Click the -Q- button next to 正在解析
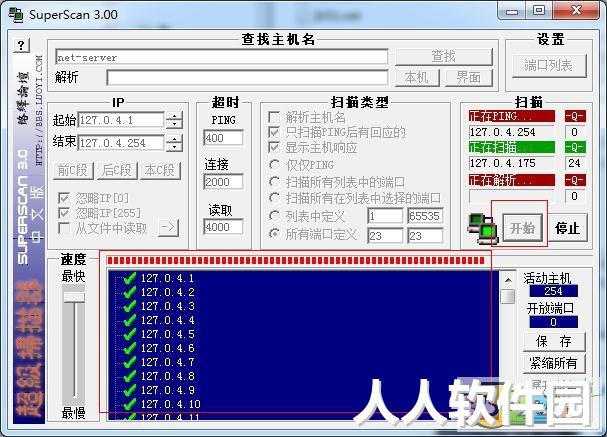This screenshot has height=437, width=607. point(574,180)
